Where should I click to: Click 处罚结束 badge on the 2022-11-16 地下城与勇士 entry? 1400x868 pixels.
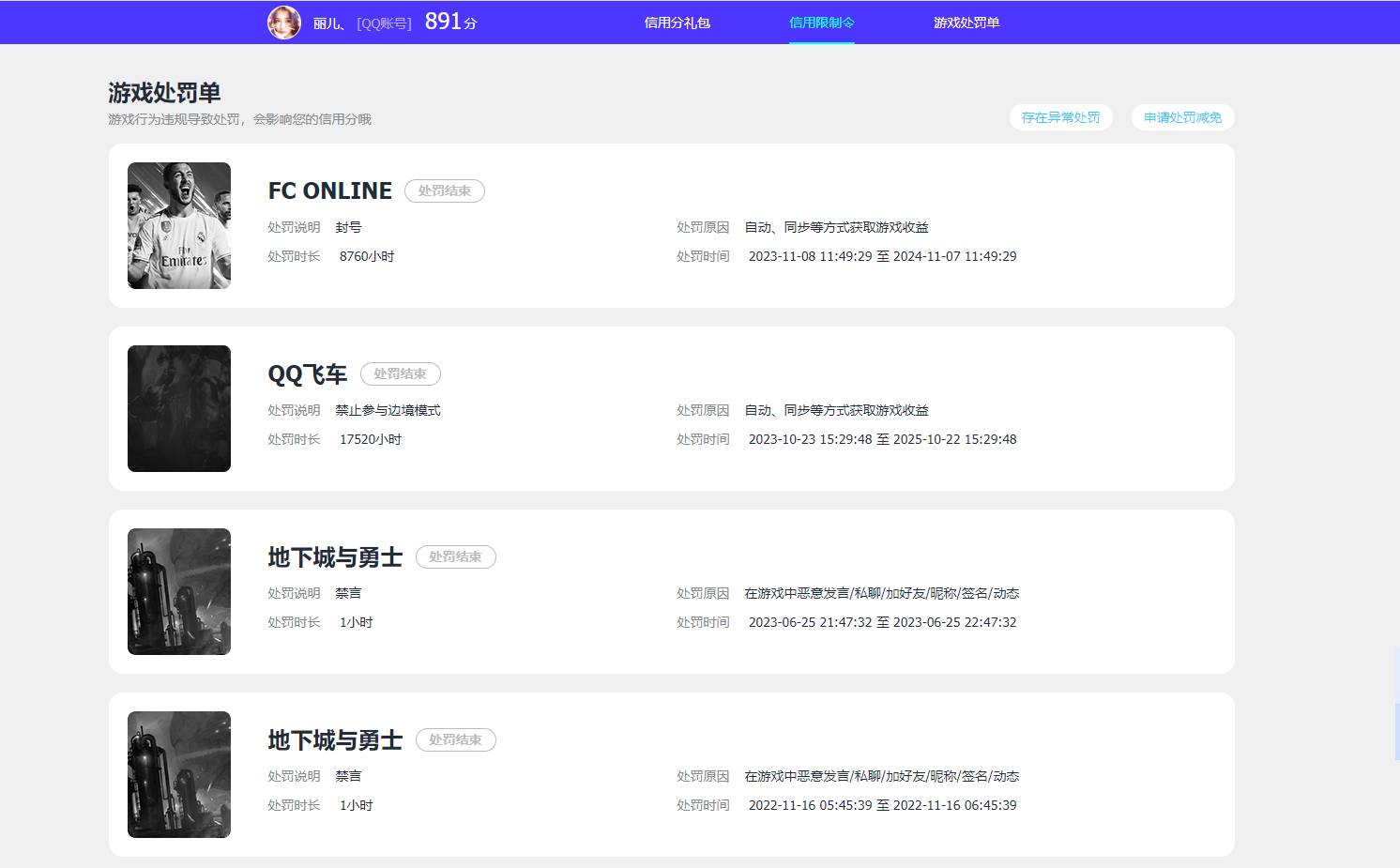click(455, 739)
